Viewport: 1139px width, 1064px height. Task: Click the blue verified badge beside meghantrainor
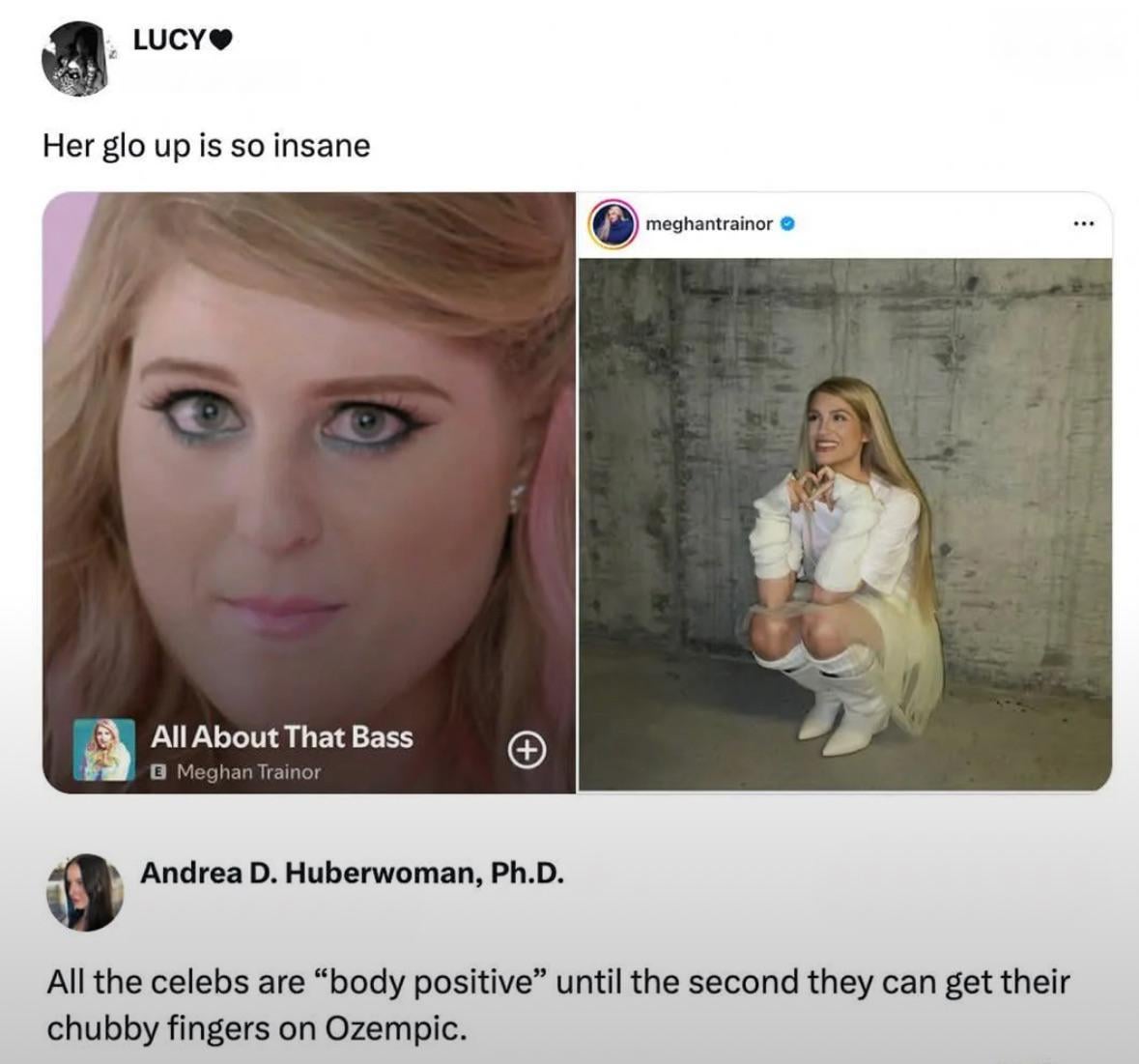click(x=786, y=224)
